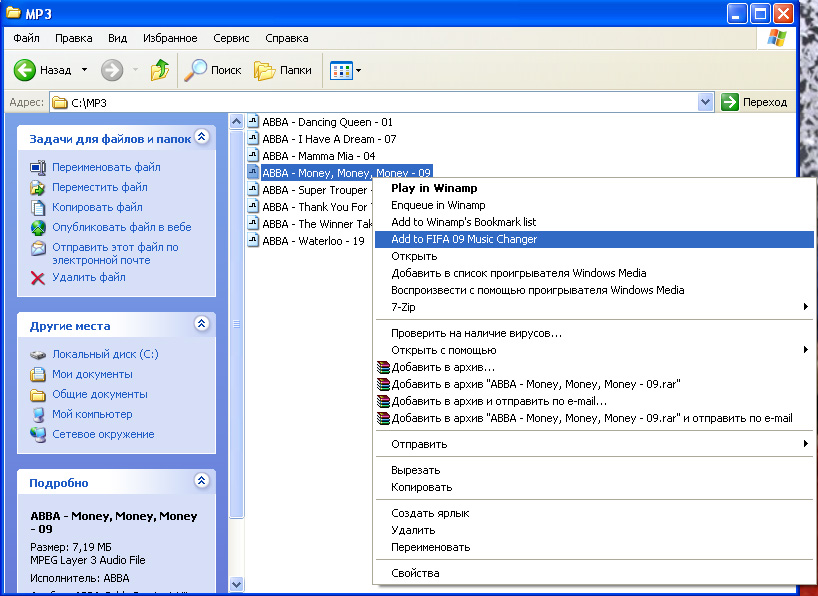Open the Сервис menu
Viewport: 818px width, 596px height.
[231, 38]
